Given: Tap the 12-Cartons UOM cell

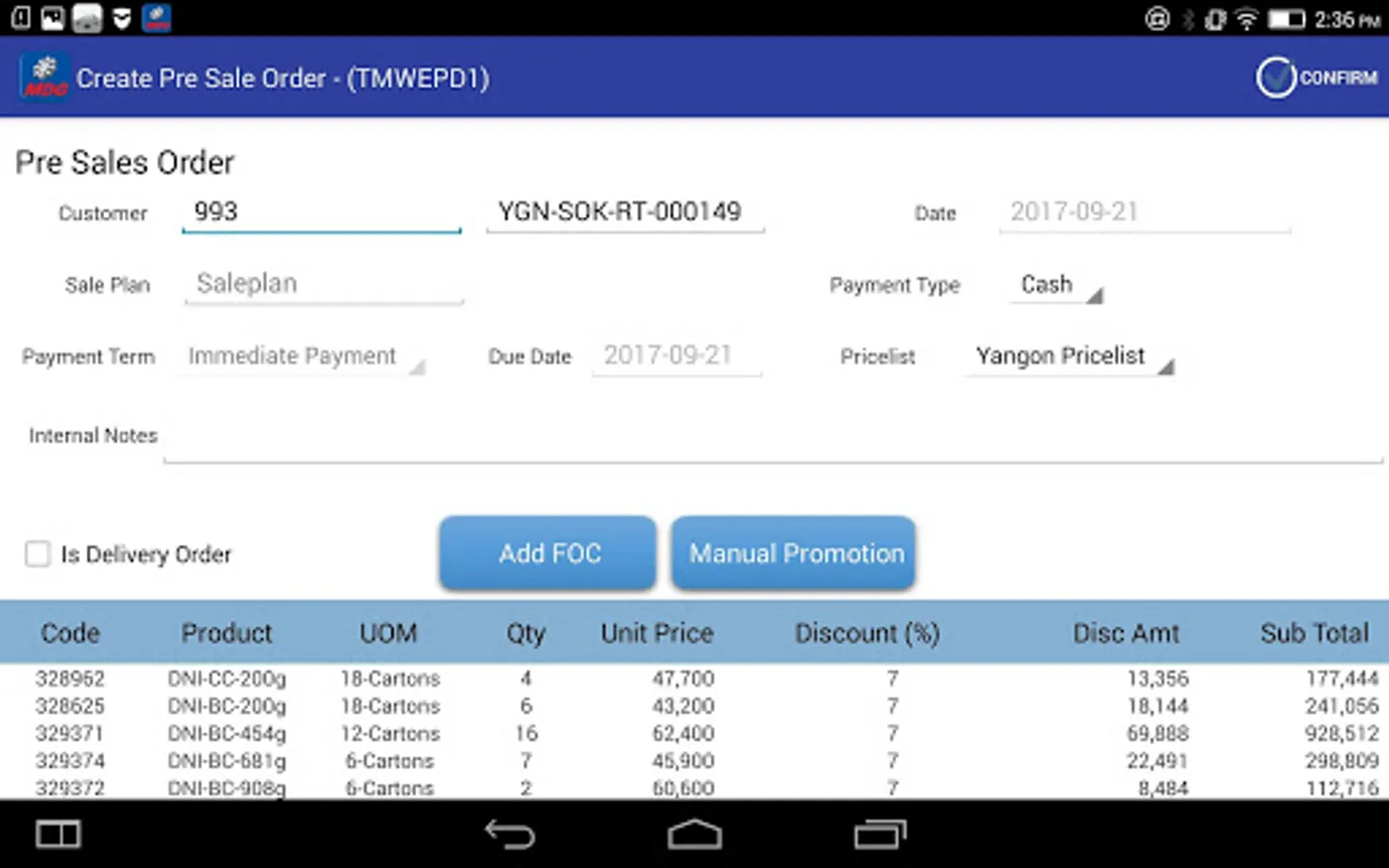Looking at the screenshot, I should click(x=390, y=733).
